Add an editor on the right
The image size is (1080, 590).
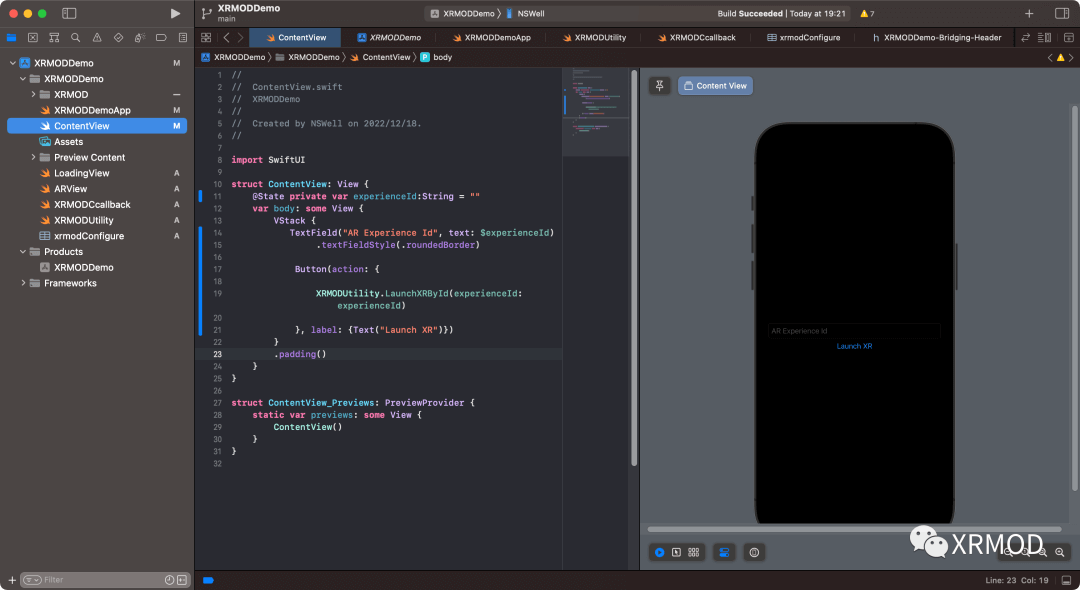1068,38
